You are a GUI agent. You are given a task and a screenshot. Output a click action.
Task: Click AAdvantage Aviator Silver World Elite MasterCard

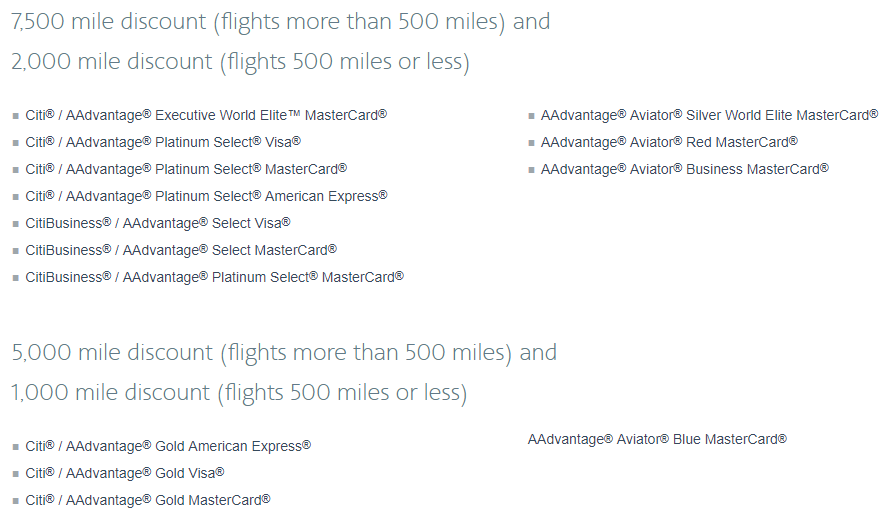point(709,115)
